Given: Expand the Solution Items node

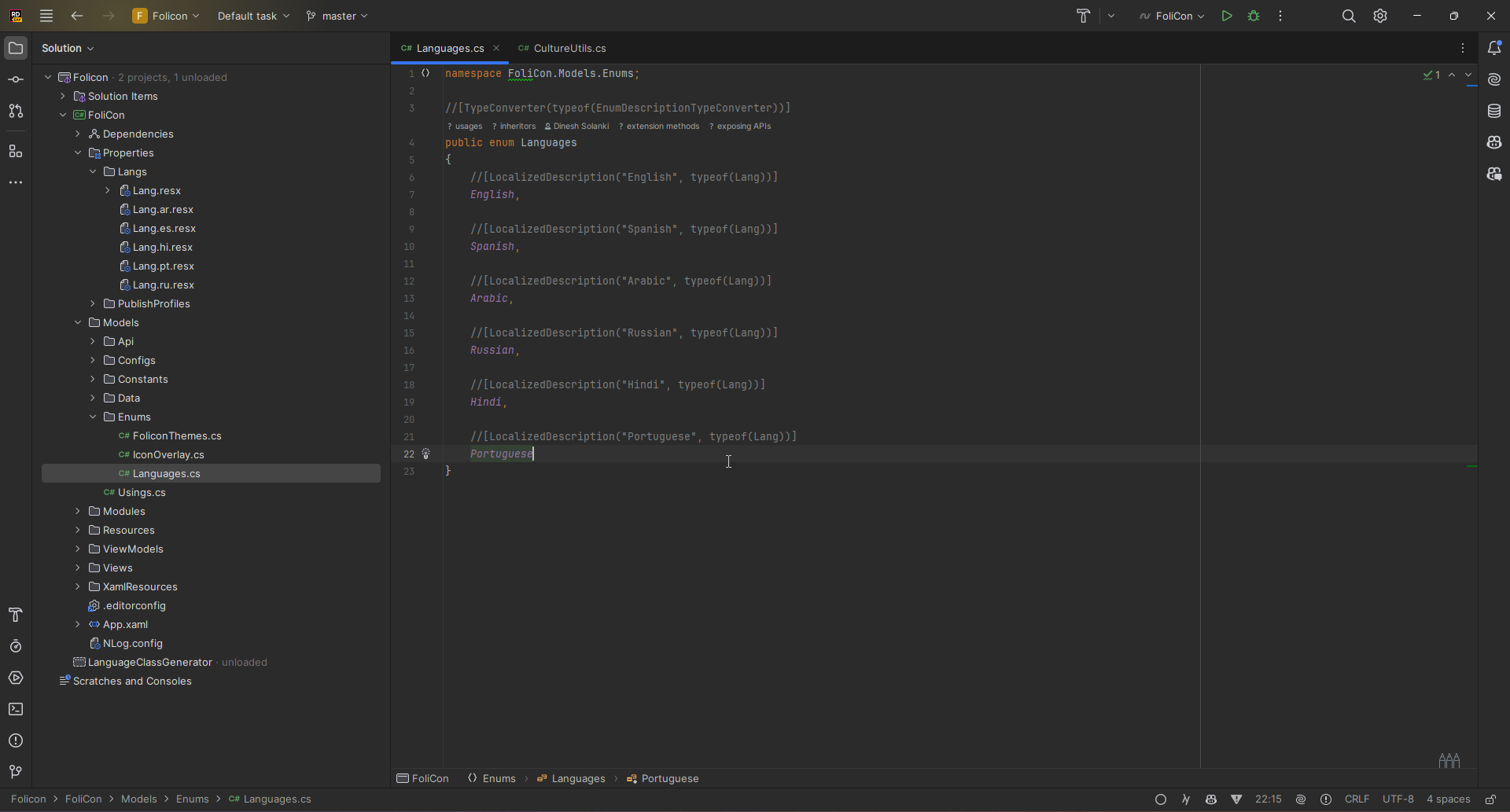Looking at the screenshot, I should pyautogui.click(x=63, y=97).
